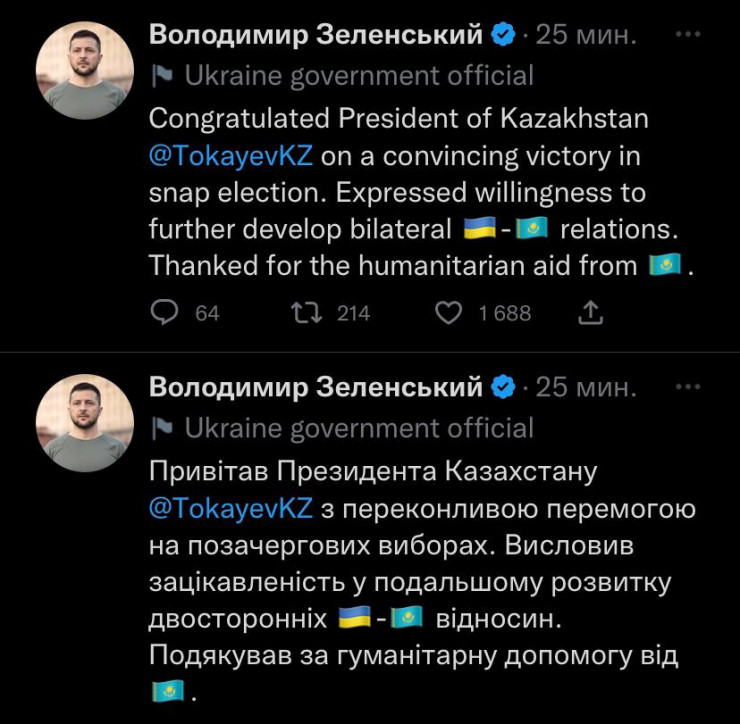The image size is (740, 724).
Task: Click the government flag icon on the Ukrainian tweet
Action: click(162, 429)
